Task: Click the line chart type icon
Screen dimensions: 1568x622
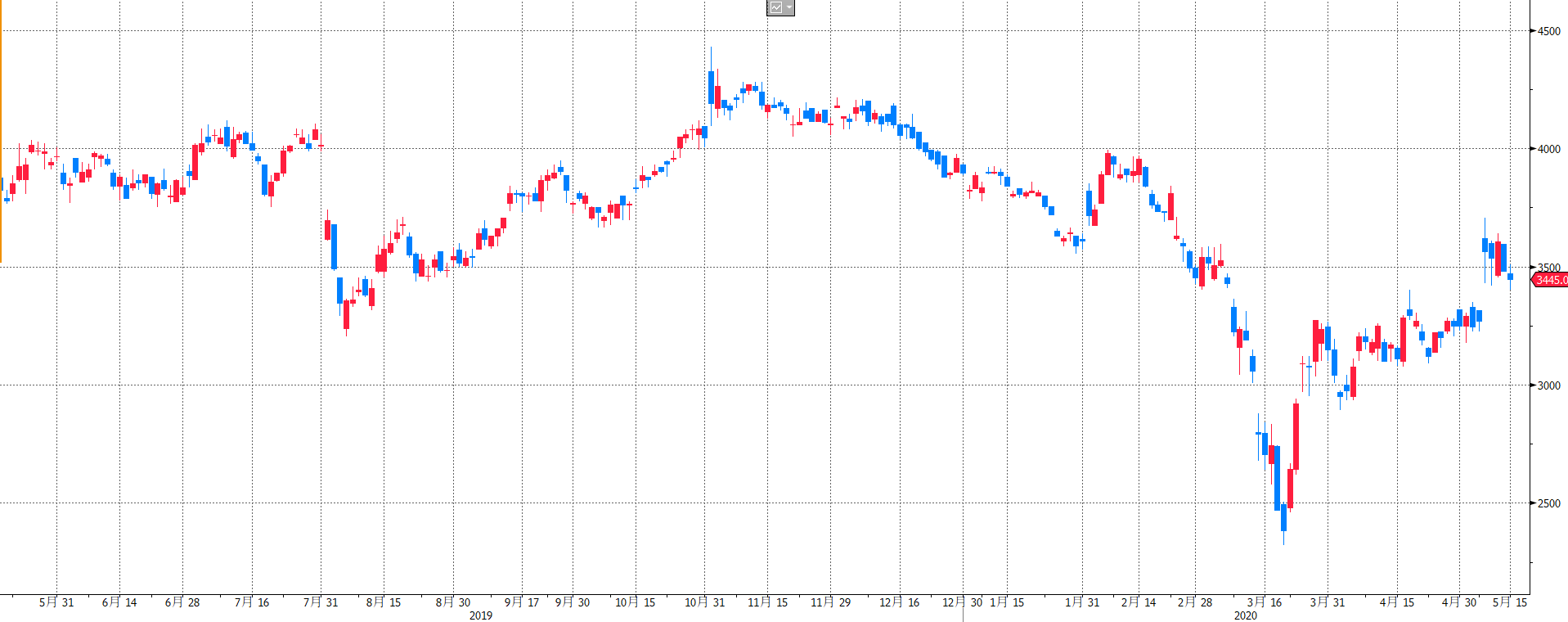Action: (x=775, y=7)
